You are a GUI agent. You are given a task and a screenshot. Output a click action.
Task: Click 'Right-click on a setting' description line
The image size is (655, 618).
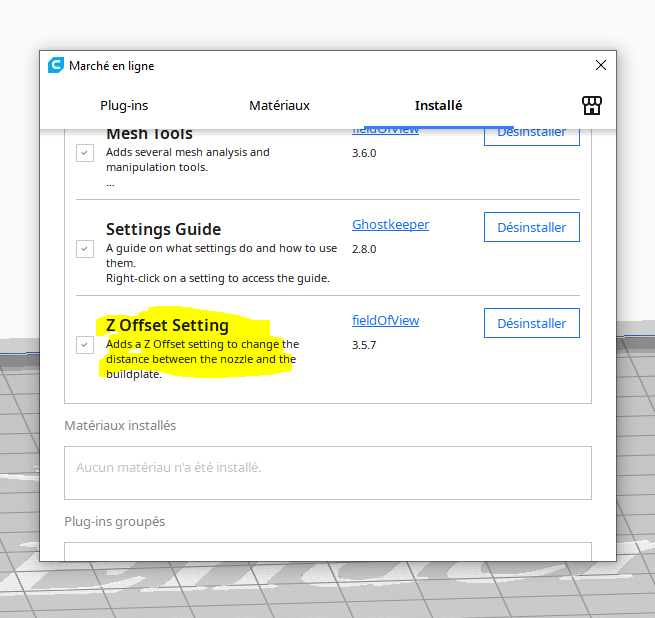pos(218,278)
